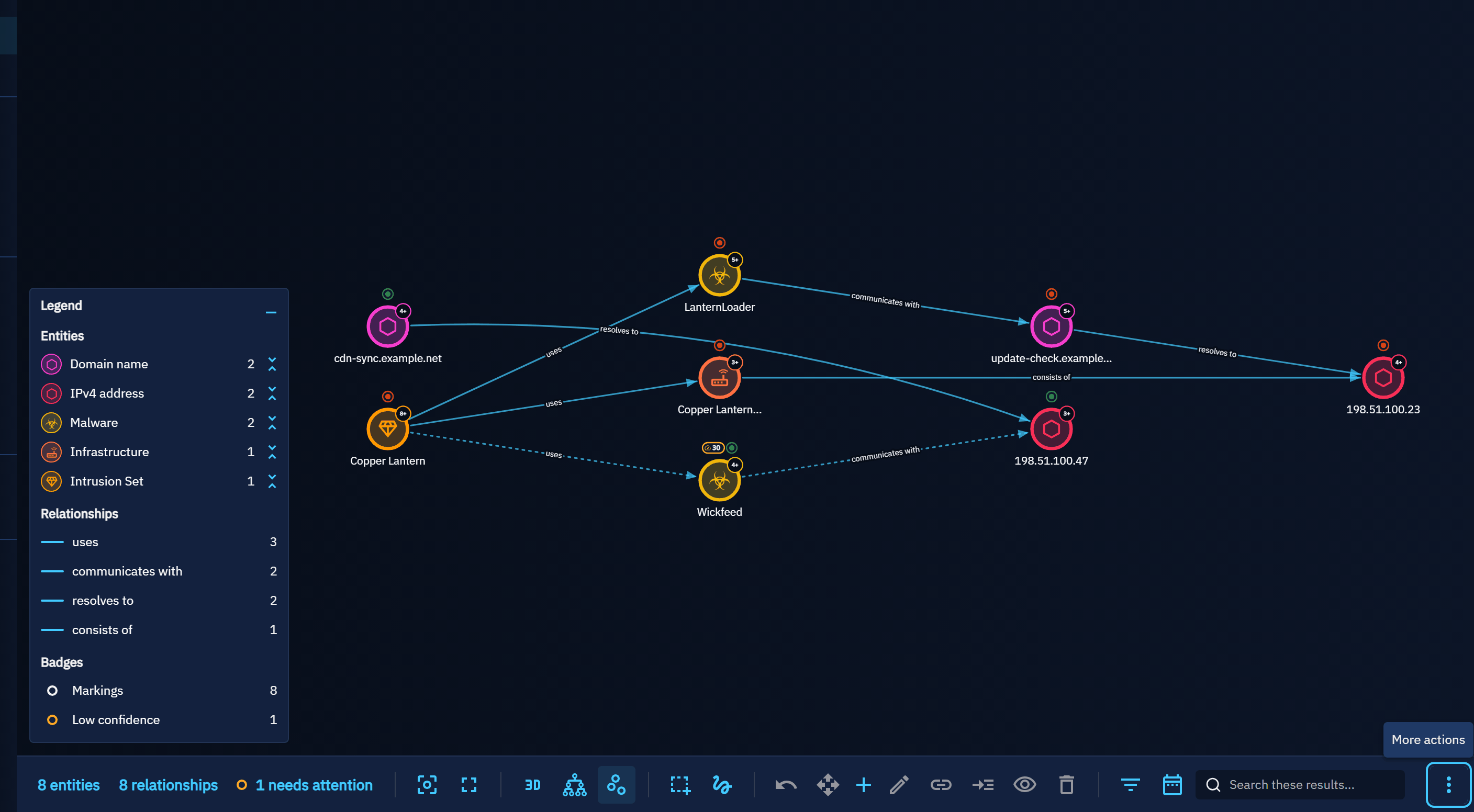Select the Copper Lantern intrusion set node
The width and height of the screenshot is (1474, 812).
tap(387, 429)
